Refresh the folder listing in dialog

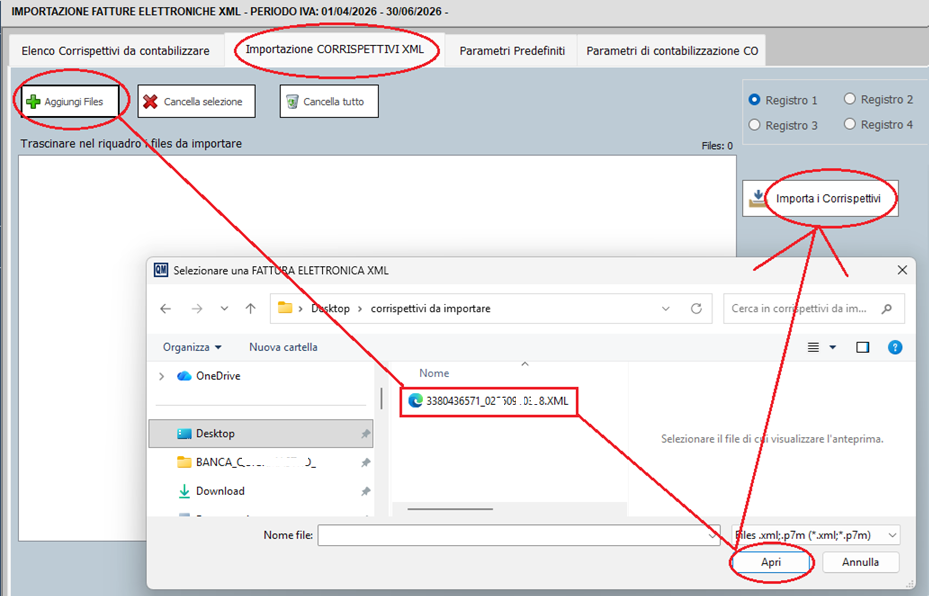coord(696,309)
